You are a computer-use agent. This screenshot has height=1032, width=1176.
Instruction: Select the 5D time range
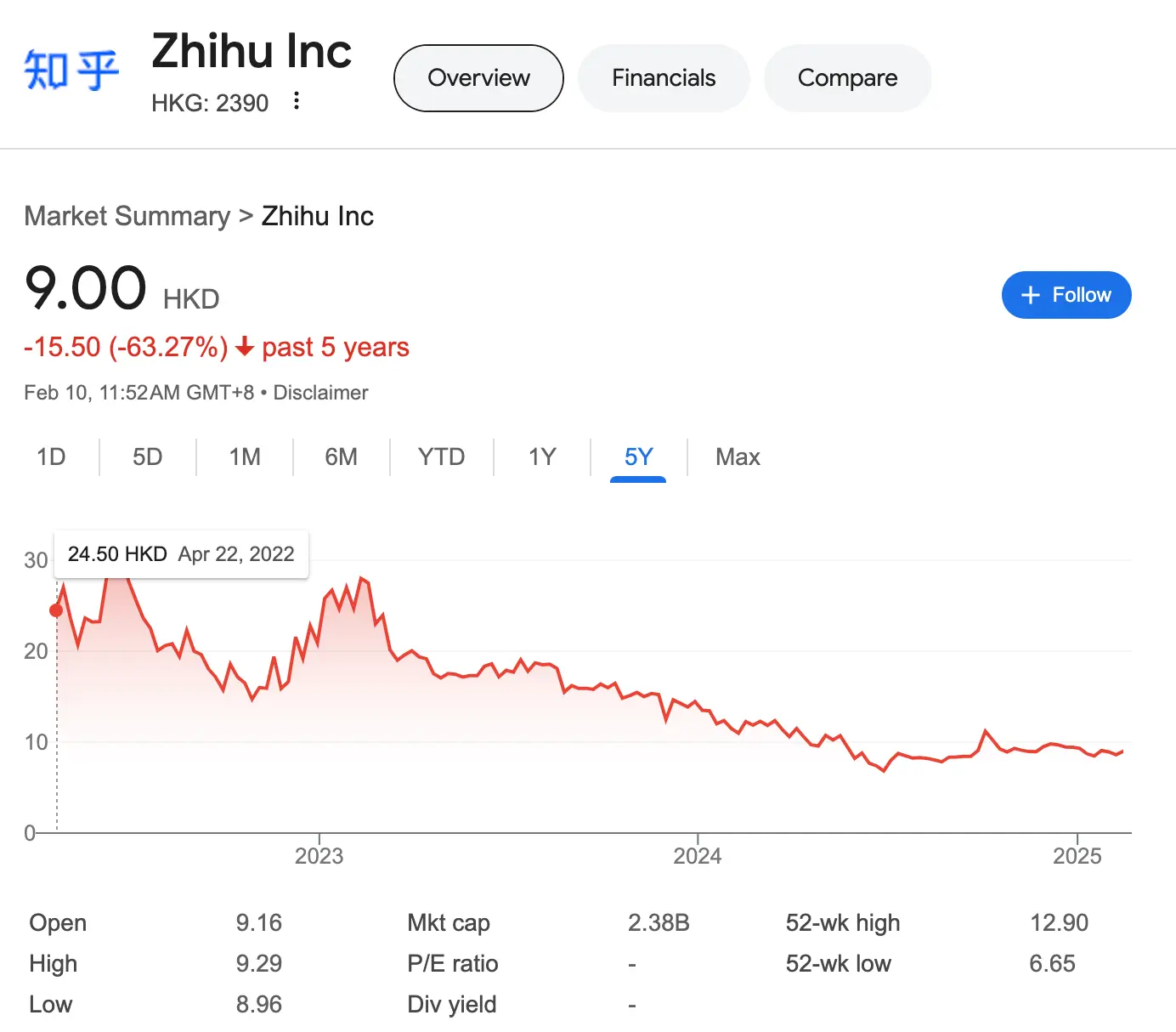tap(147, 457)
